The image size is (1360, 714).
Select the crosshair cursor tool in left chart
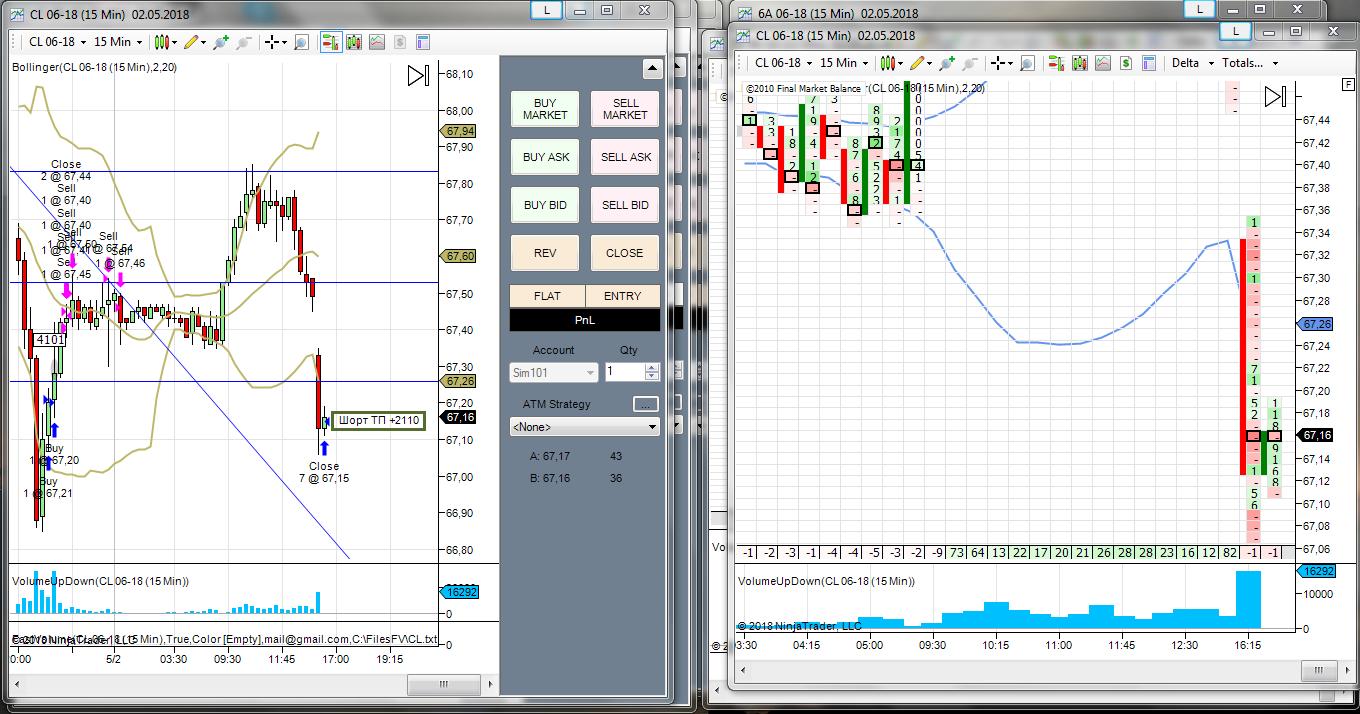(x=271, y=42)
